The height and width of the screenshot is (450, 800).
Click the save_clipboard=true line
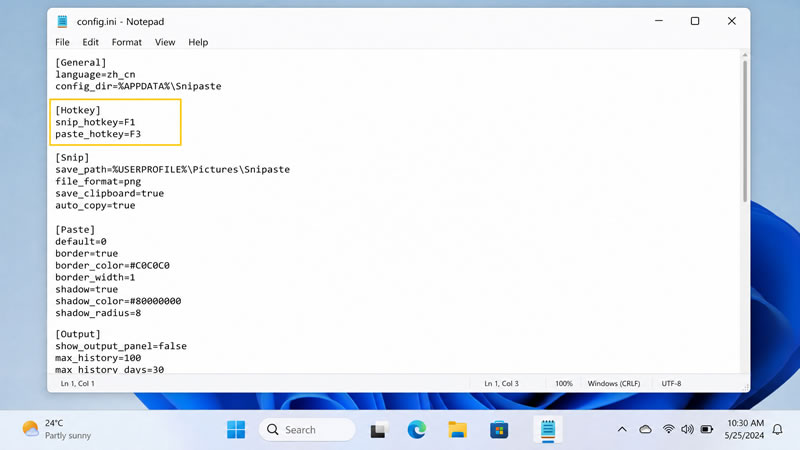(x=110, y=193)
